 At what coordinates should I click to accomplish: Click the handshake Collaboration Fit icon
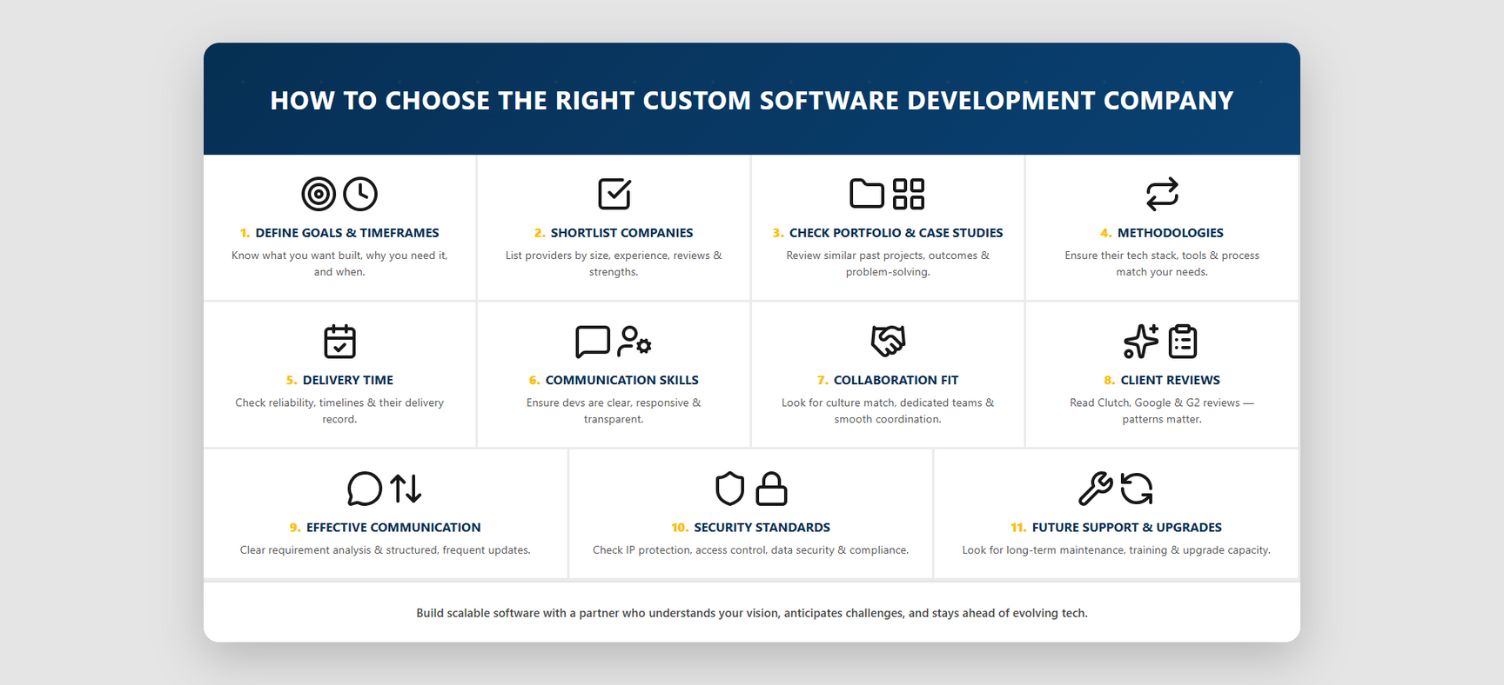pyautogui.click(x=888, y=341)
